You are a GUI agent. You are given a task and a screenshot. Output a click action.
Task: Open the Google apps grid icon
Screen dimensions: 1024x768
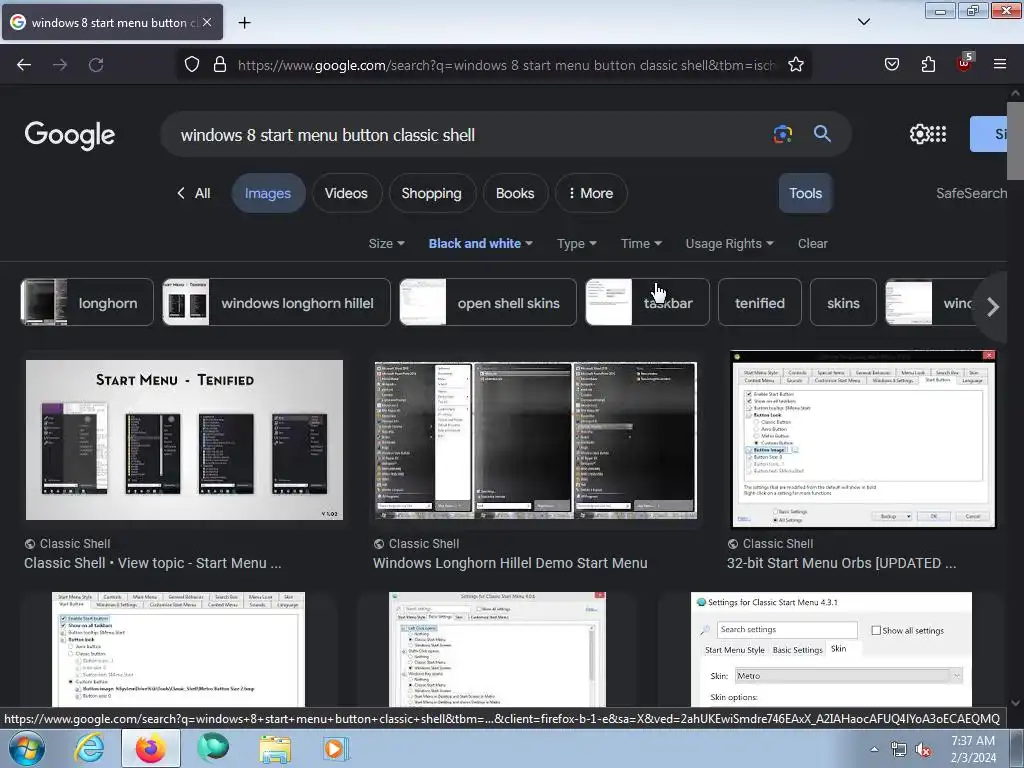938,134
